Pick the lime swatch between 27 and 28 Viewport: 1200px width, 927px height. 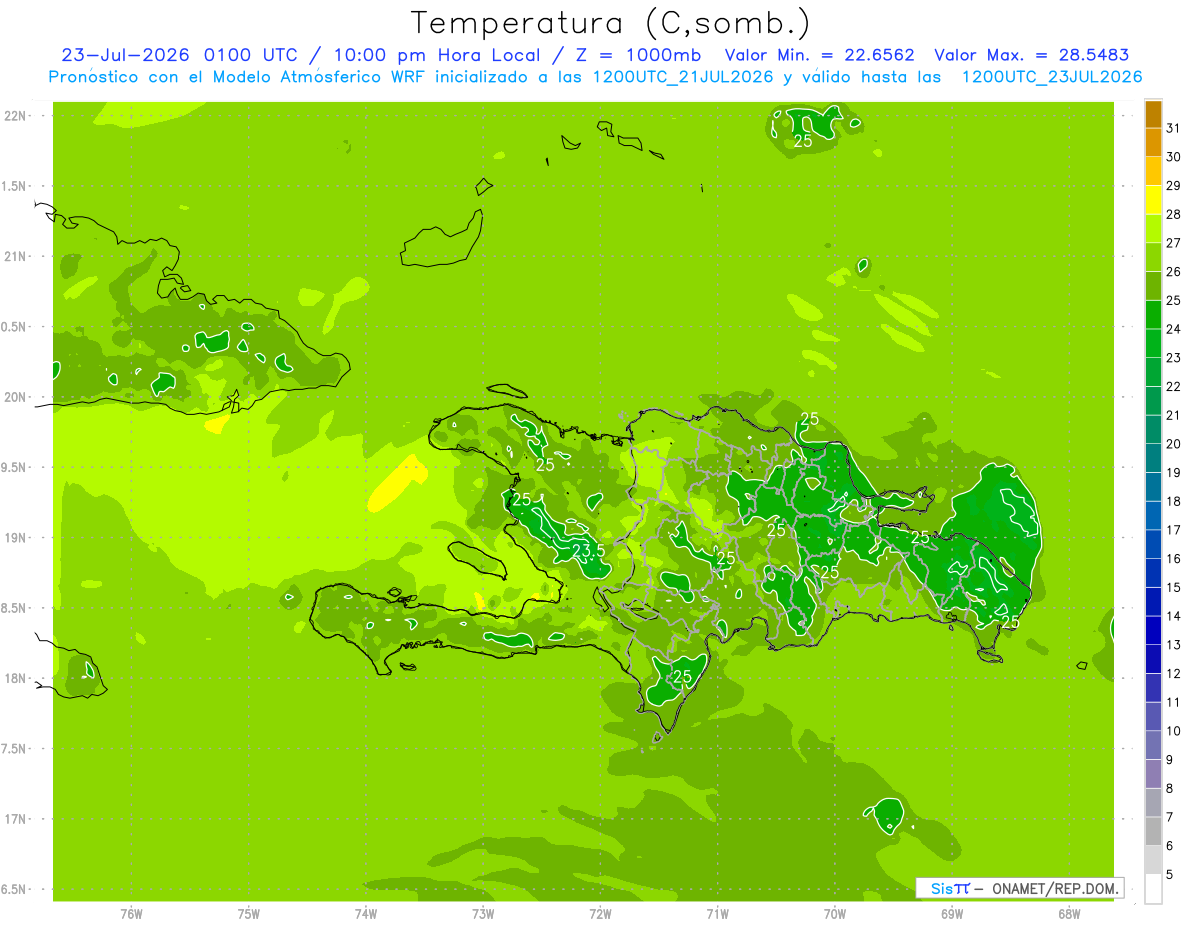click(x=1153, y=228)
